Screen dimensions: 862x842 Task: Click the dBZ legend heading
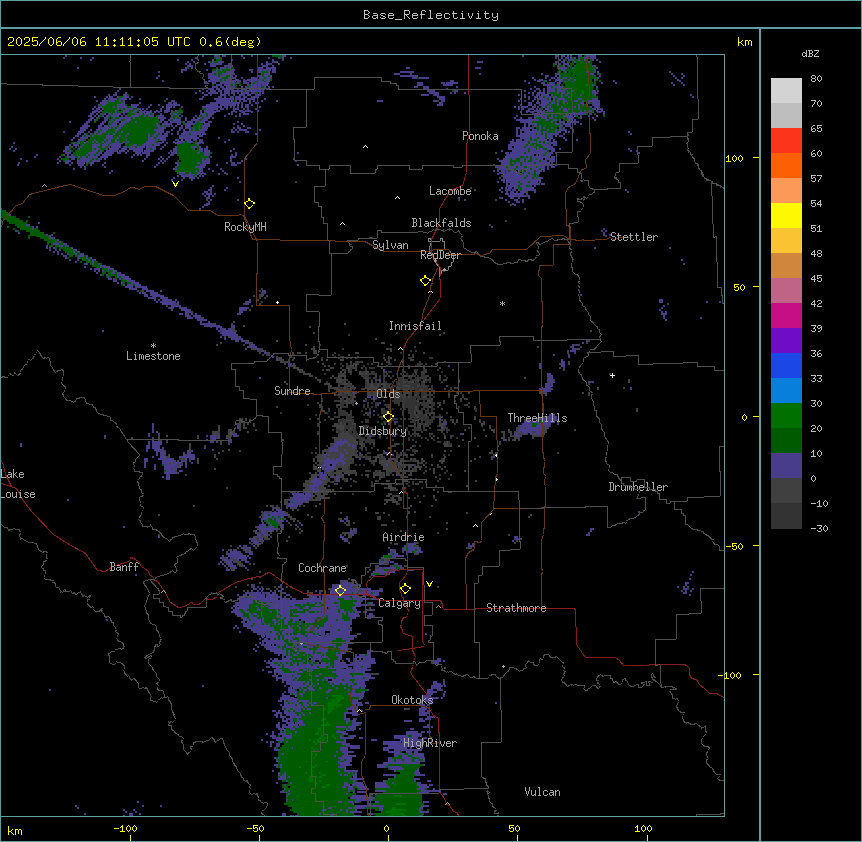[x=810, y=54]
